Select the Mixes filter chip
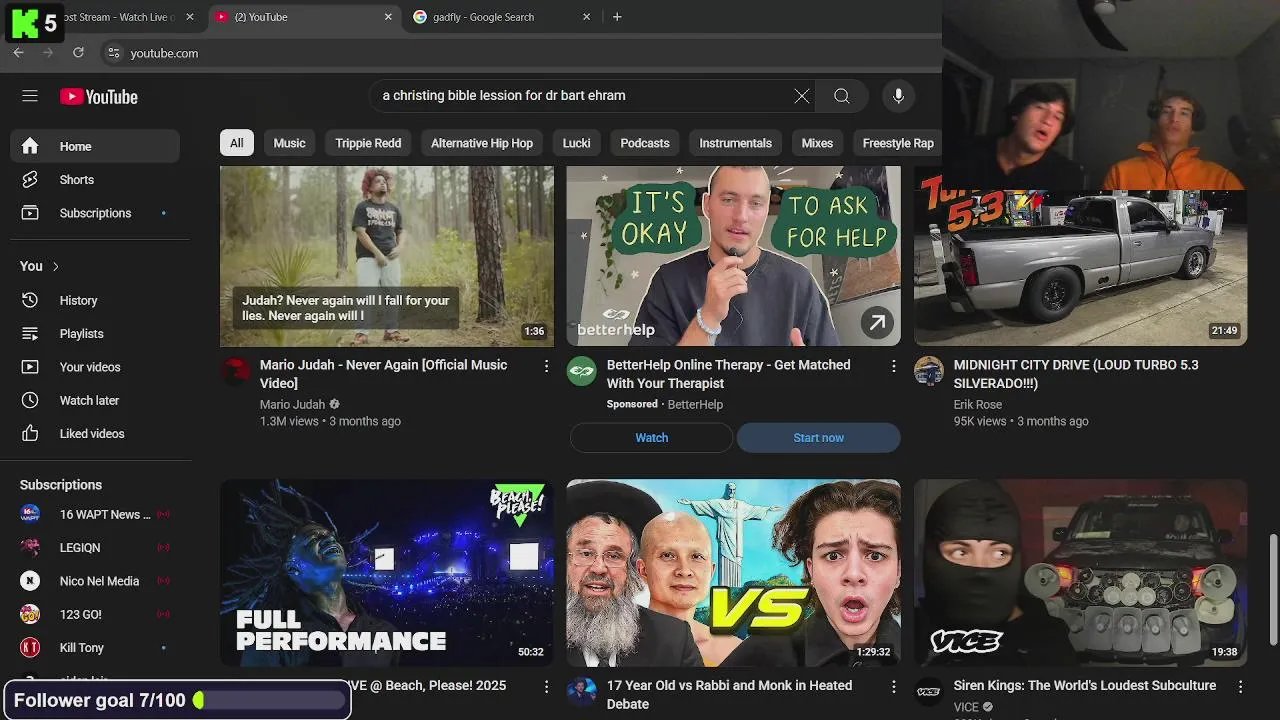Screen dimensions: 1280x720 coord(817,143)
